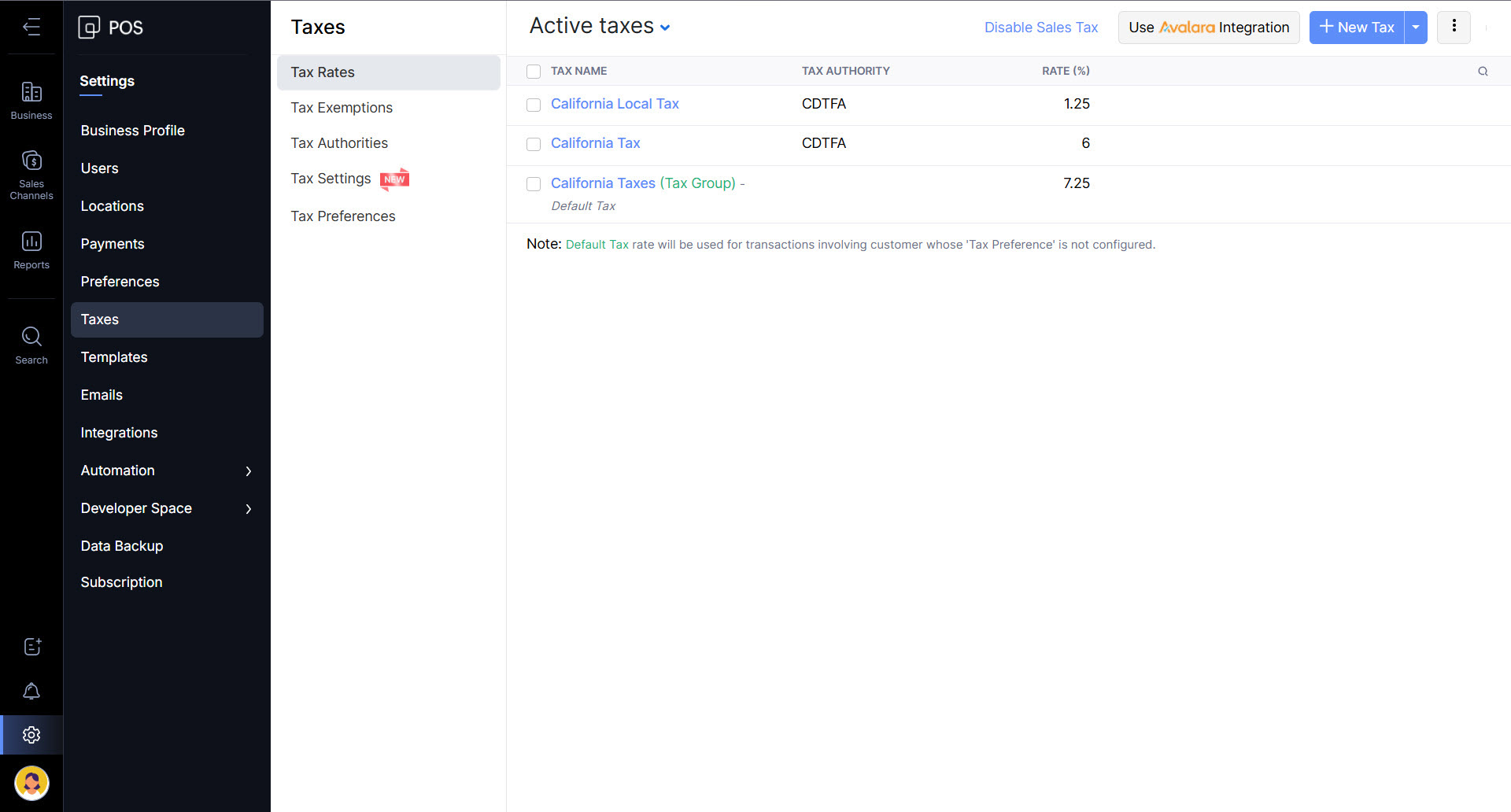
Task: Click the Disable Sales Tax link
Action: click(1040, 28)
